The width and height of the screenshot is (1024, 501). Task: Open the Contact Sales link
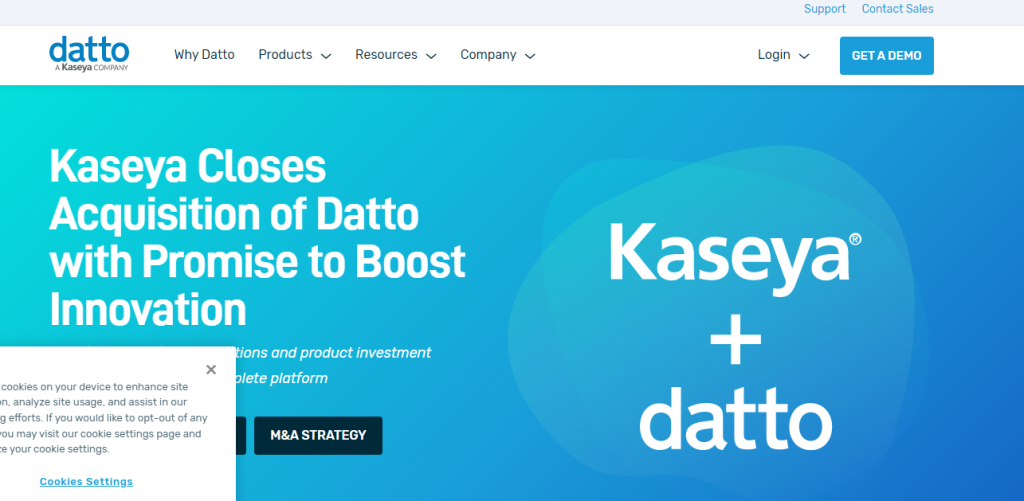coord(897,9)
